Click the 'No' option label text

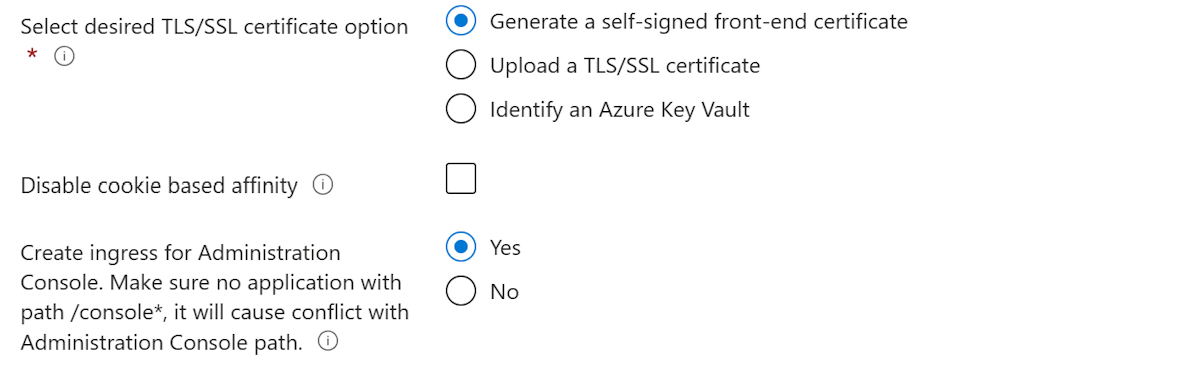pos(504,292)
